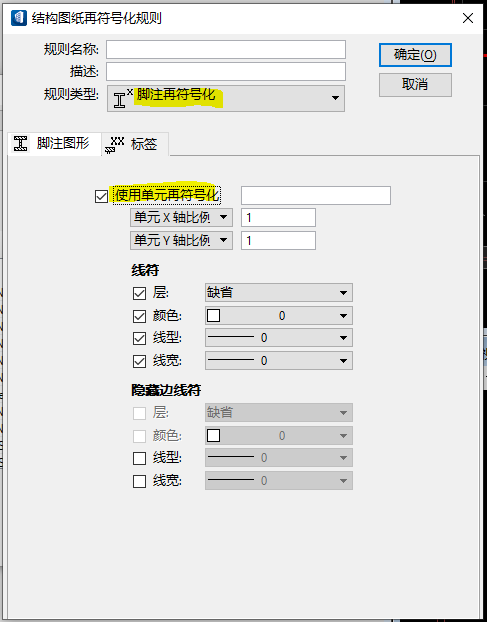This screenshot has height=622, width=487.
Task: Open the 单元 X 轴比例 dropdown
Action: (181, 217)
